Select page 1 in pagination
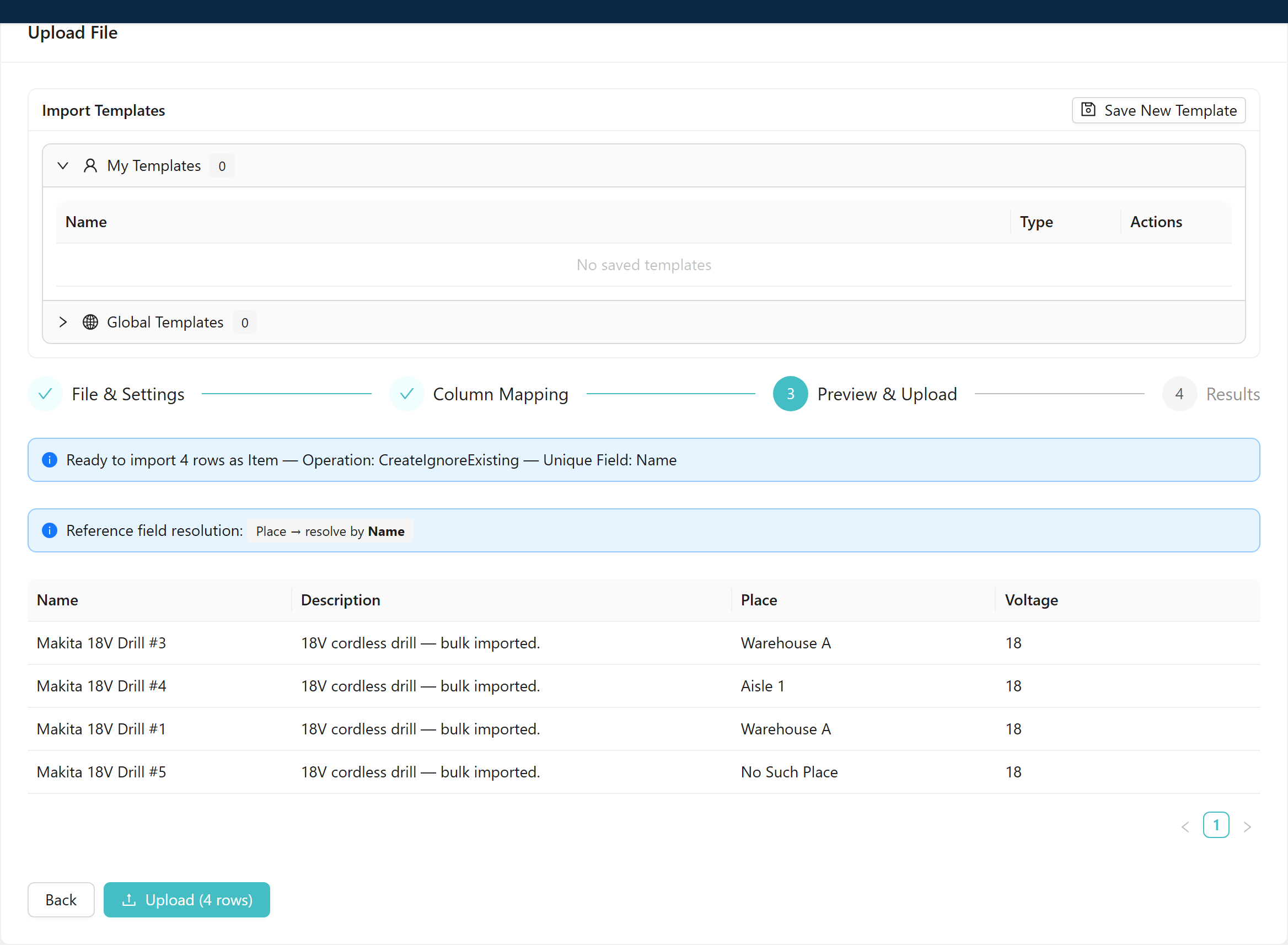The image size is (1288, 945). click(1216, 825)
